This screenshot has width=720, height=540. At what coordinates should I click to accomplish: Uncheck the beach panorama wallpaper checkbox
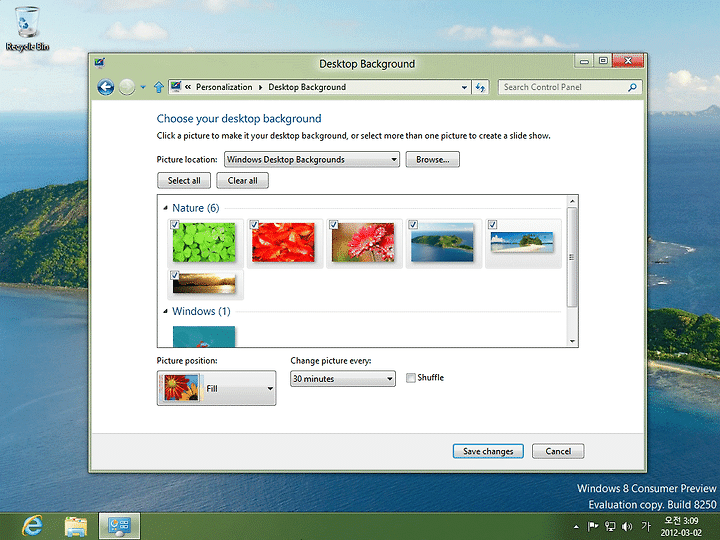click(x=492, y=224)
